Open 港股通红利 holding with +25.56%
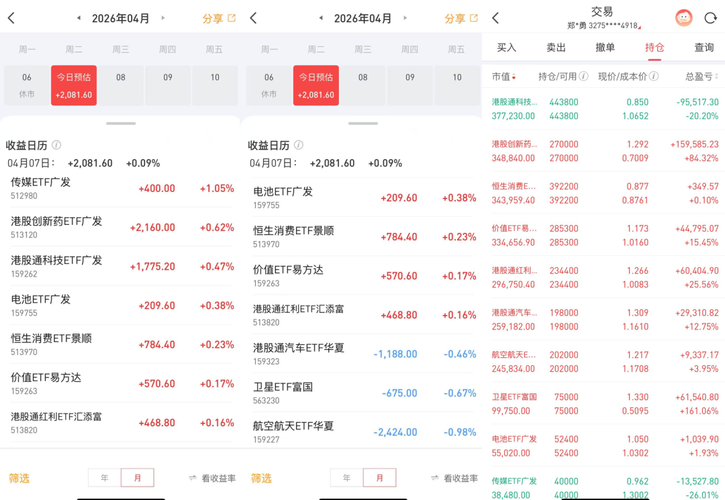This screenshot has height=500, width=725. click(604, 277)
